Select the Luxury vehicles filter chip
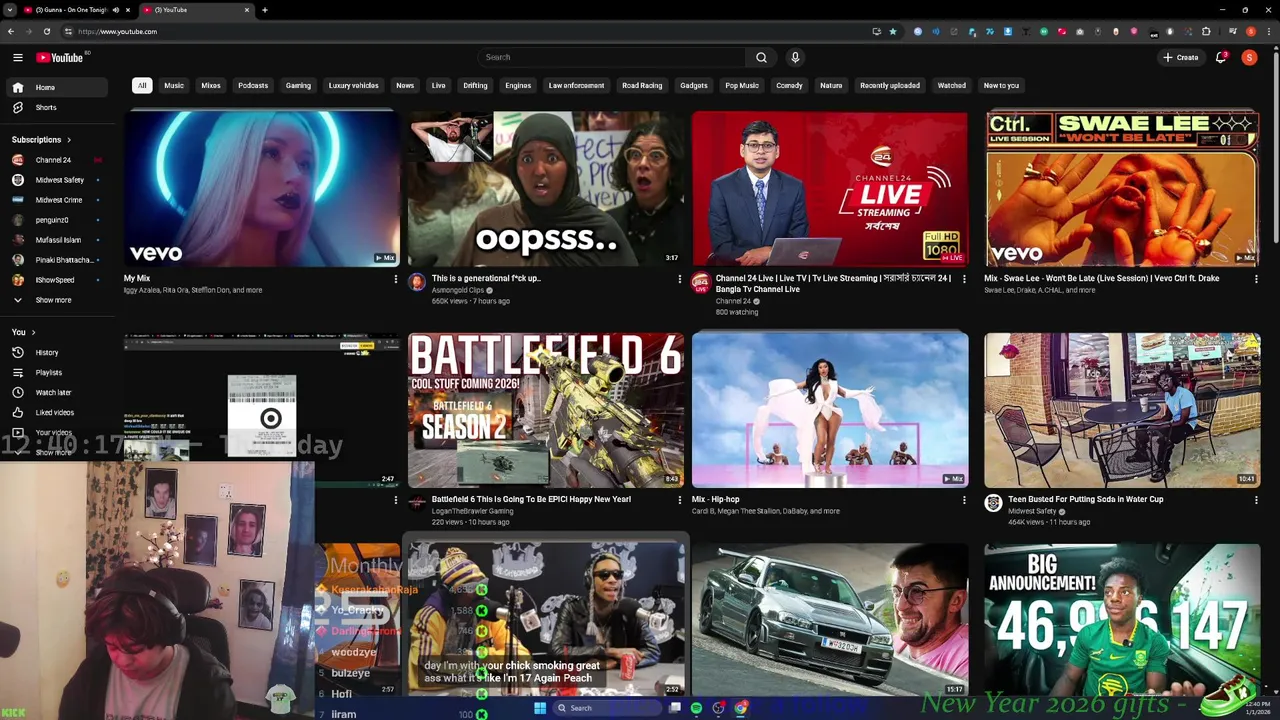The height and width of the screenshot is (720, 1280). pyautogui.click(x=354, y=86)
